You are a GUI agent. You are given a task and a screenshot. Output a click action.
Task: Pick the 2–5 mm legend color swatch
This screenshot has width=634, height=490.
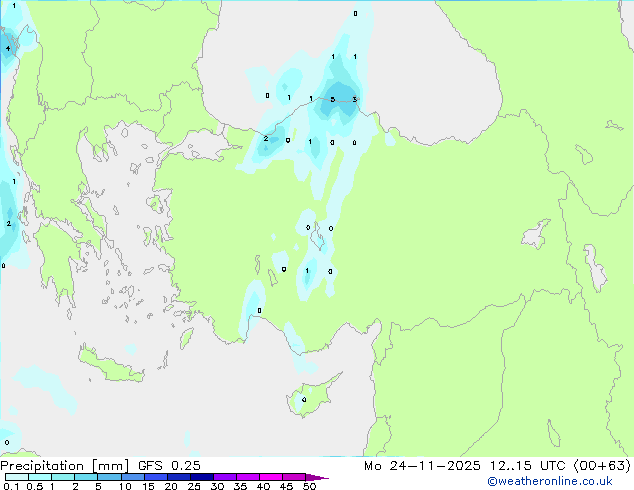click(x=86, y=477)
